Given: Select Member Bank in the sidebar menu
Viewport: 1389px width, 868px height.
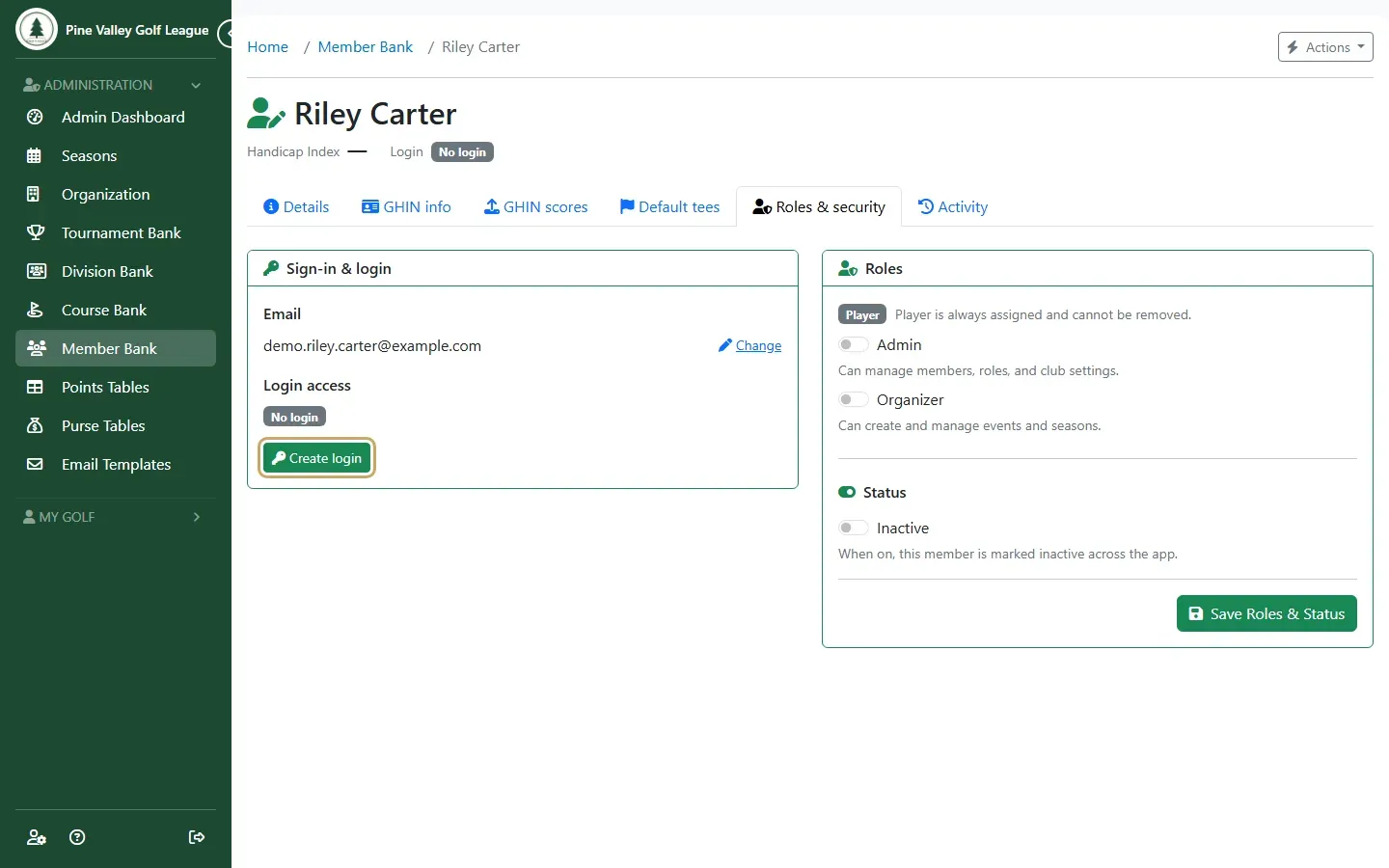Looking at the screenshot, I should coord(116,348).
